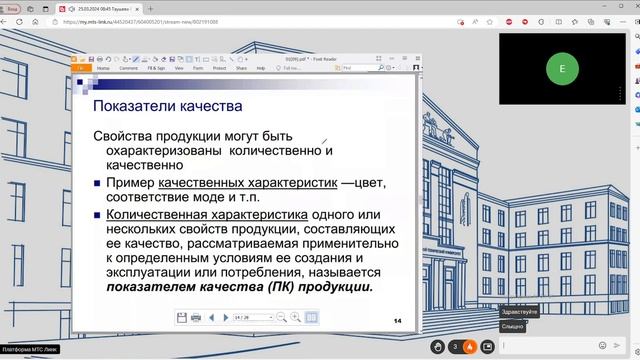Click the Foxit quick-access Save icon
The image size is (640, 360).
91,60
